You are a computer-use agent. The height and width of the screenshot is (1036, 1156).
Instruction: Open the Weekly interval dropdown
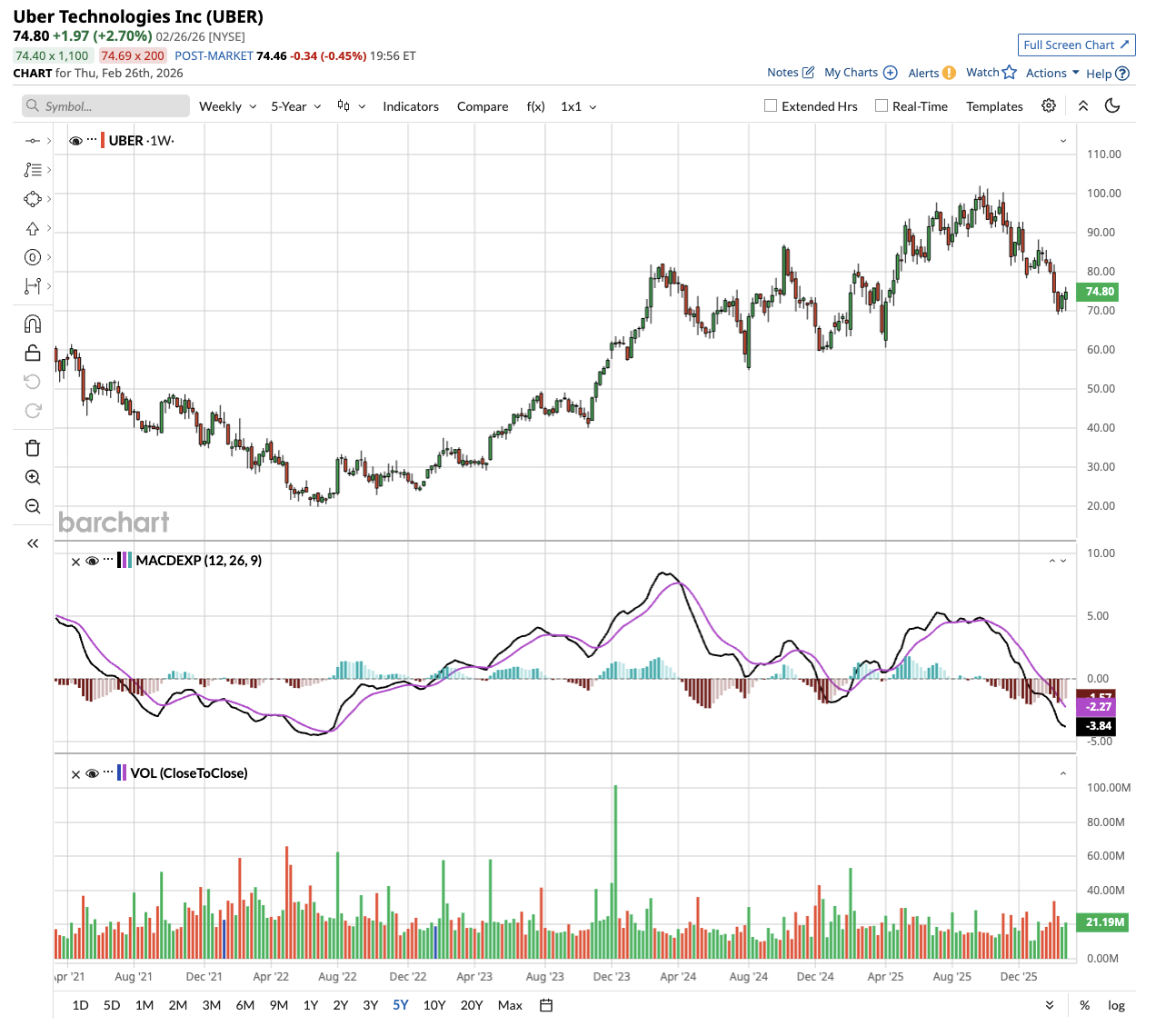coord(228,106)
